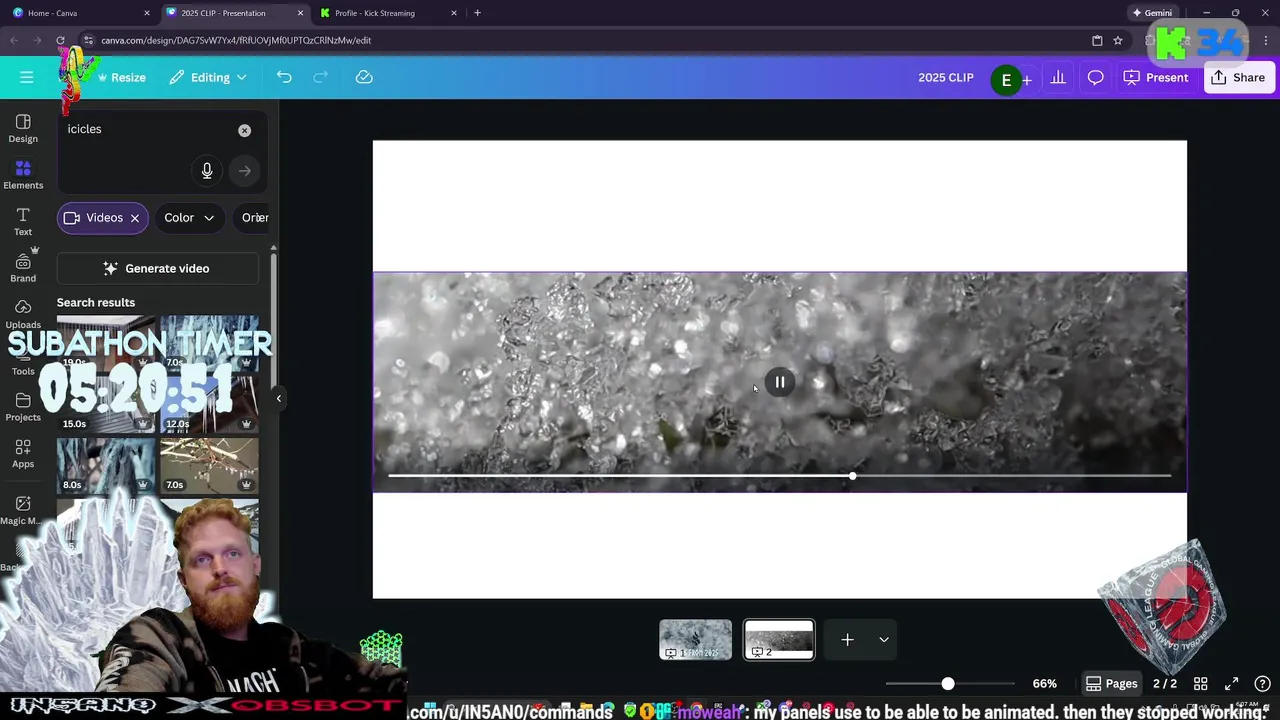Move the video playback progress handle
The image size is (1280, 720).
[x=852, y=476]
